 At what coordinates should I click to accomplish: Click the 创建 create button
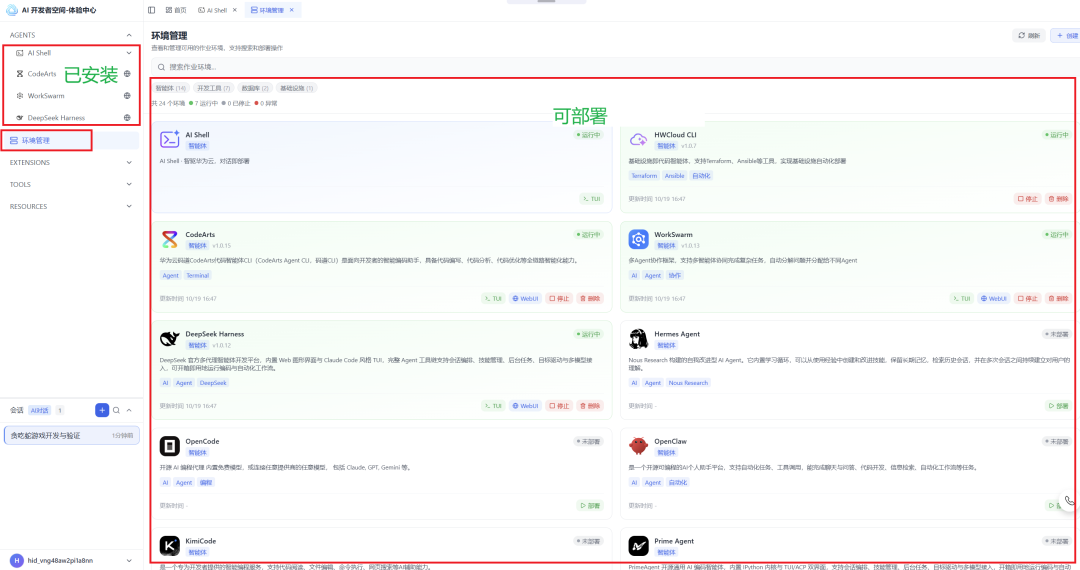[1066, 36]
